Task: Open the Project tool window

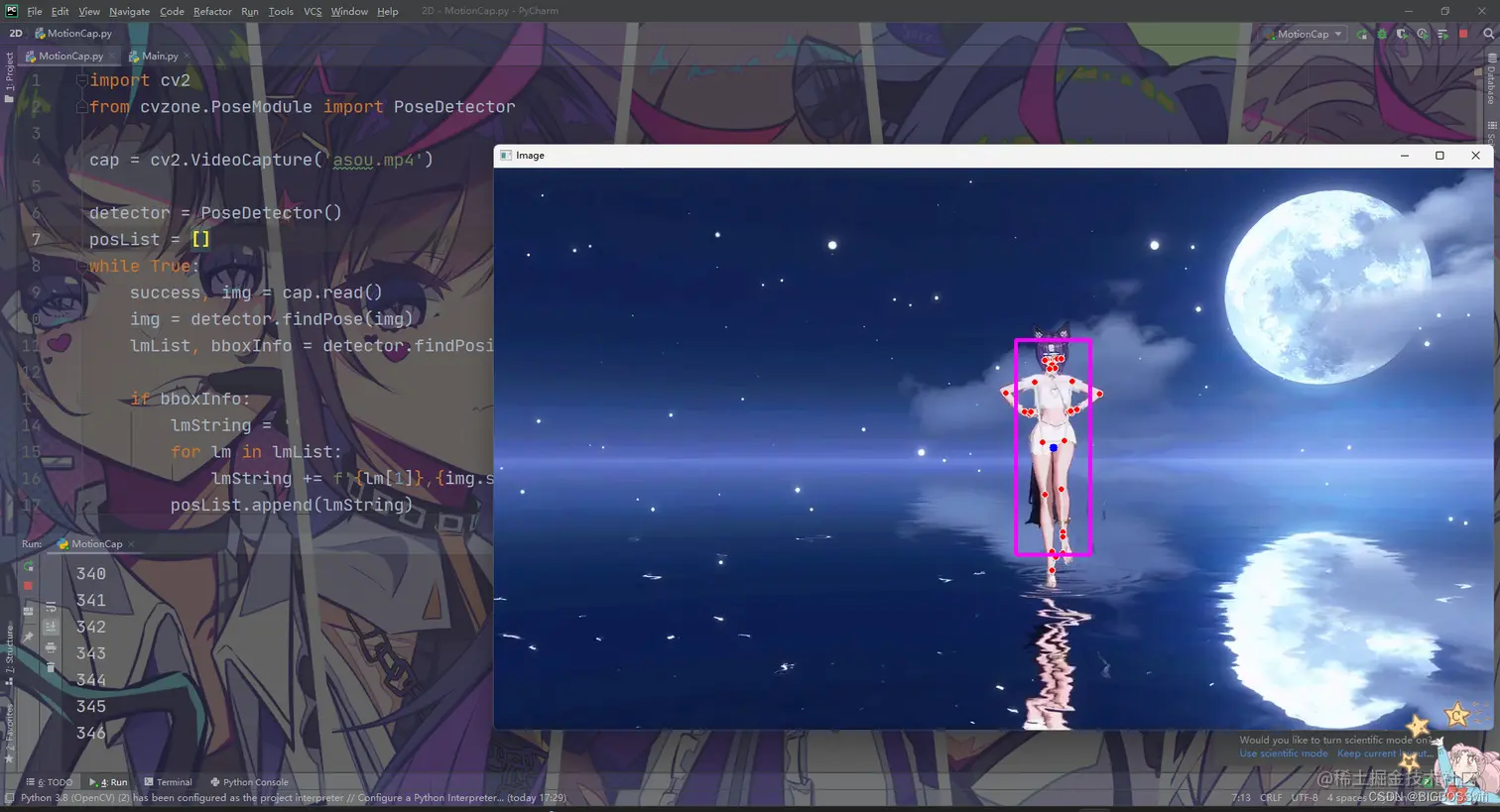Action: coord(9,76)
